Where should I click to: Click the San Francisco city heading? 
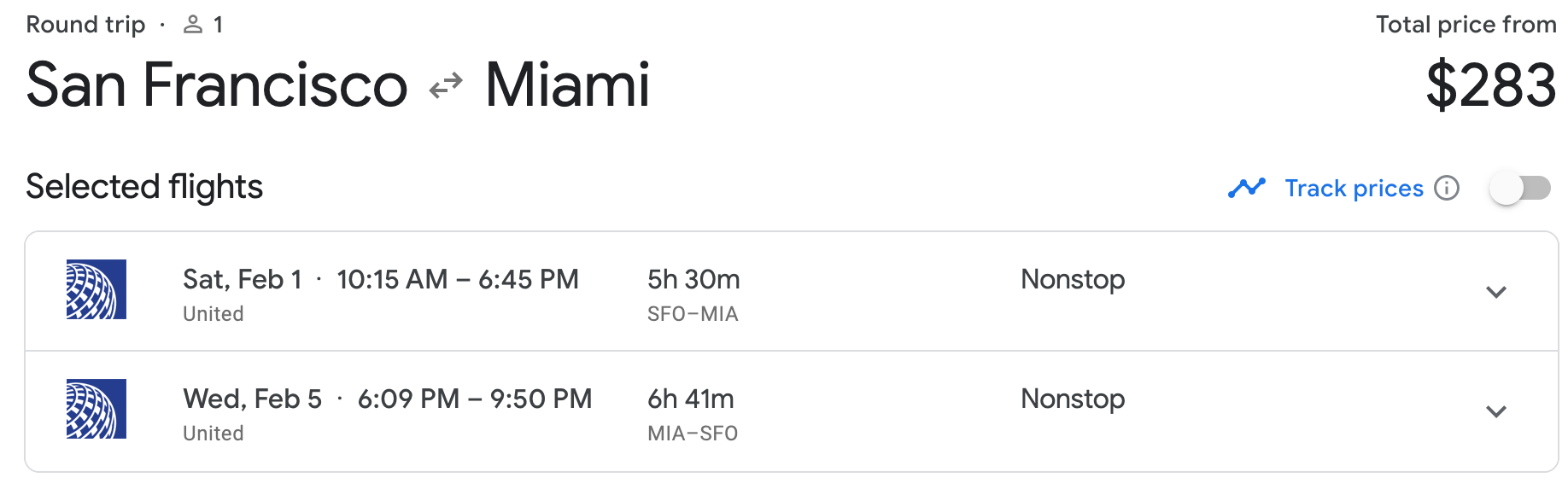point(217,85)
